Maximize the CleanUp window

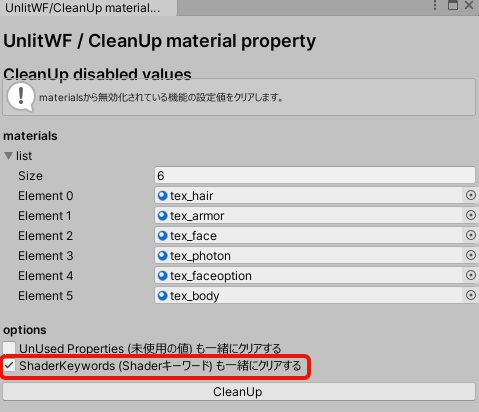coord(453,5)
